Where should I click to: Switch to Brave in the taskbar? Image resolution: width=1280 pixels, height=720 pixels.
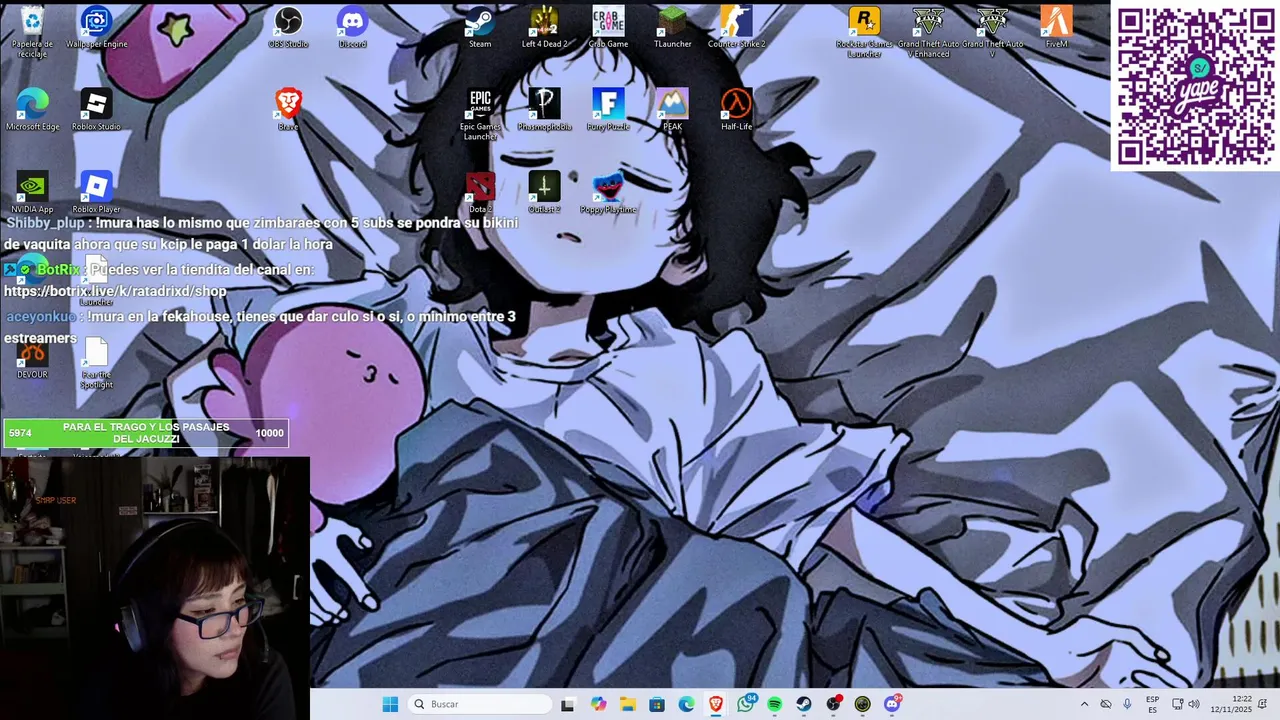pos(716,704)
